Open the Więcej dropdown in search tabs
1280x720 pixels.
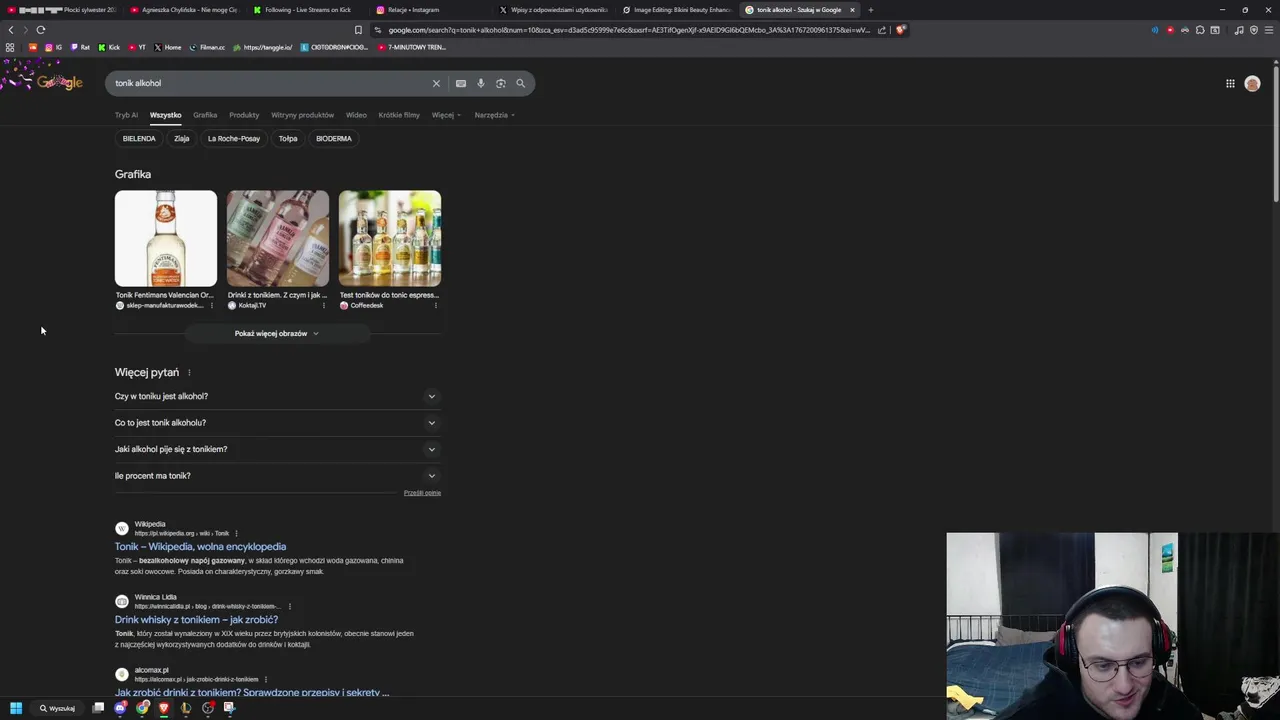click(x=446, y=115)
